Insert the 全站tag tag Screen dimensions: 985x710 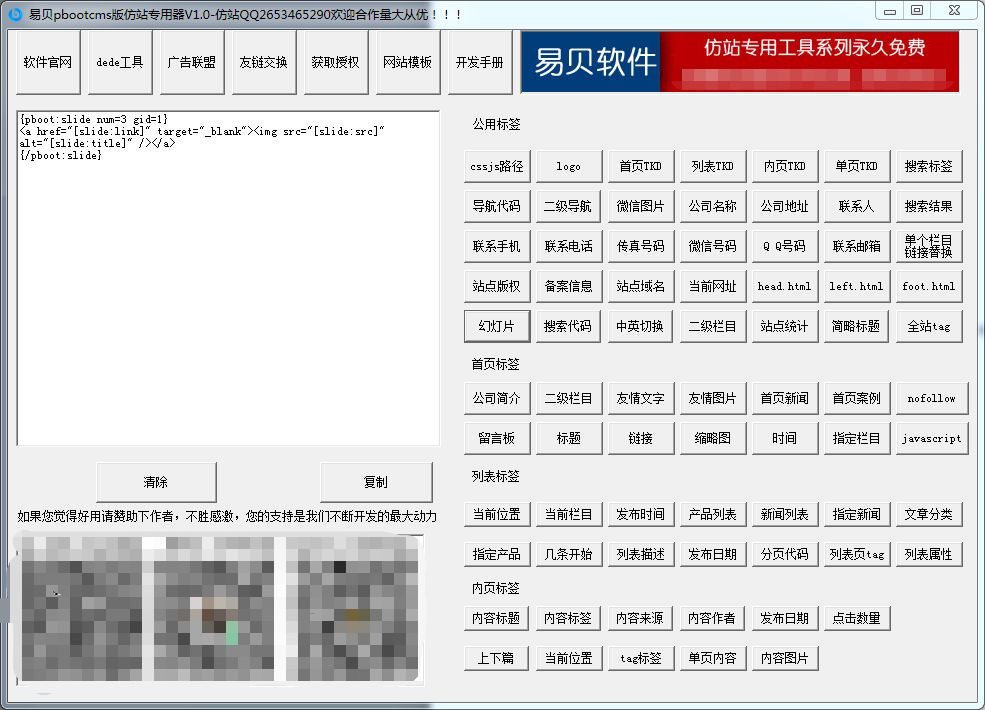pyautogui.click(x=930, y=325)
